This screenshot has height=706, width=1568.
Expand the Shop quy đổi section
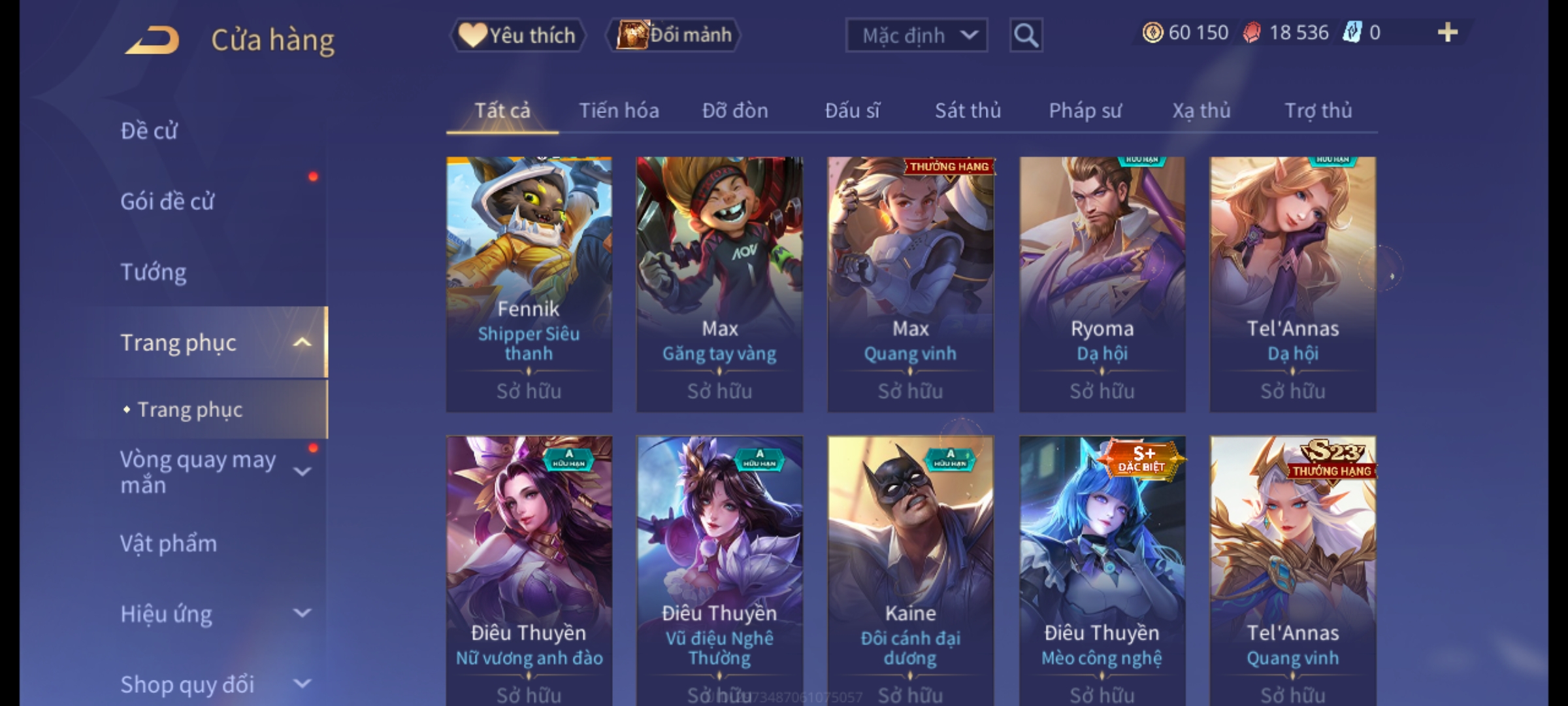pyautogui.click(x=302, y=684)
